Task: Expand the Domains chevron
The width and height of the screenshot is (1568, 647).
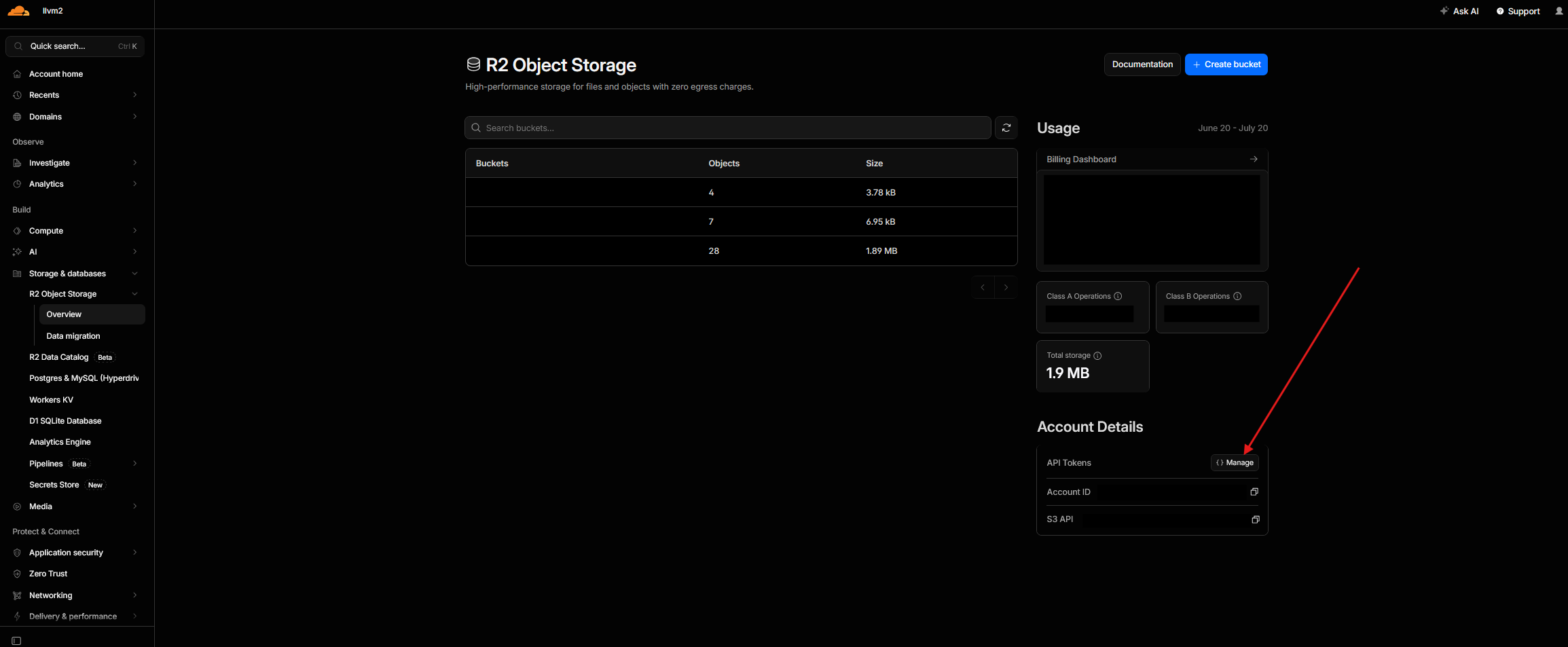Action: 135,117
